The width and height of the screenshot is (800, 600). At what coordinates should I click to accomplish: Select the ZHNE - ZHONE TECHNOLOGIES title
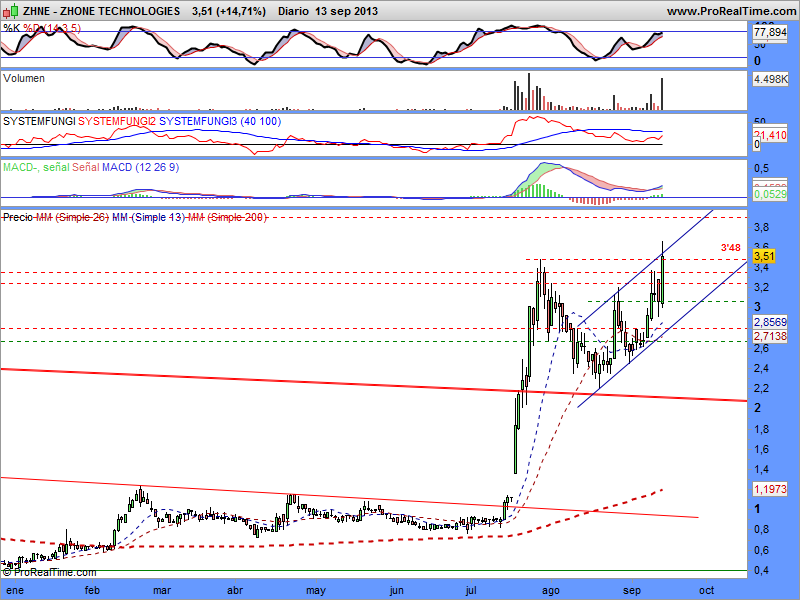pos(102,11)
